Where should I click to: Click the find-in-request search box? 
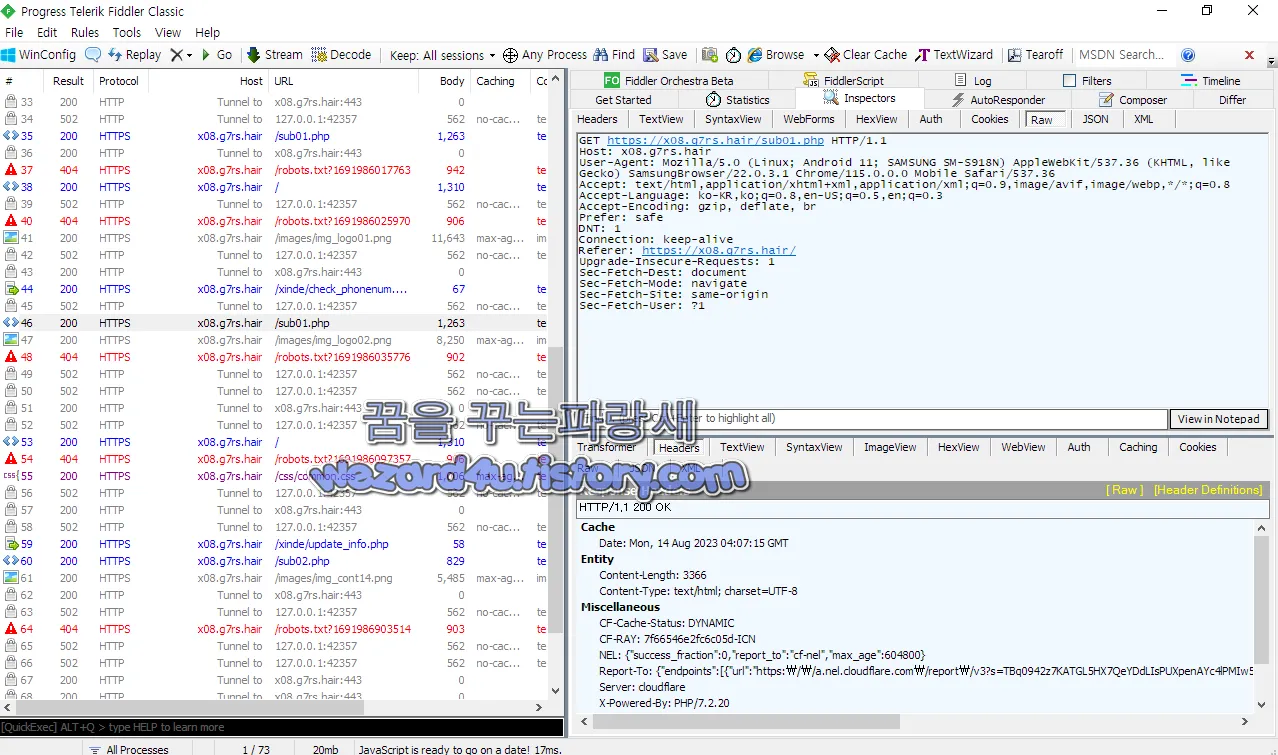pyautogui.click(x=872, y=419)
